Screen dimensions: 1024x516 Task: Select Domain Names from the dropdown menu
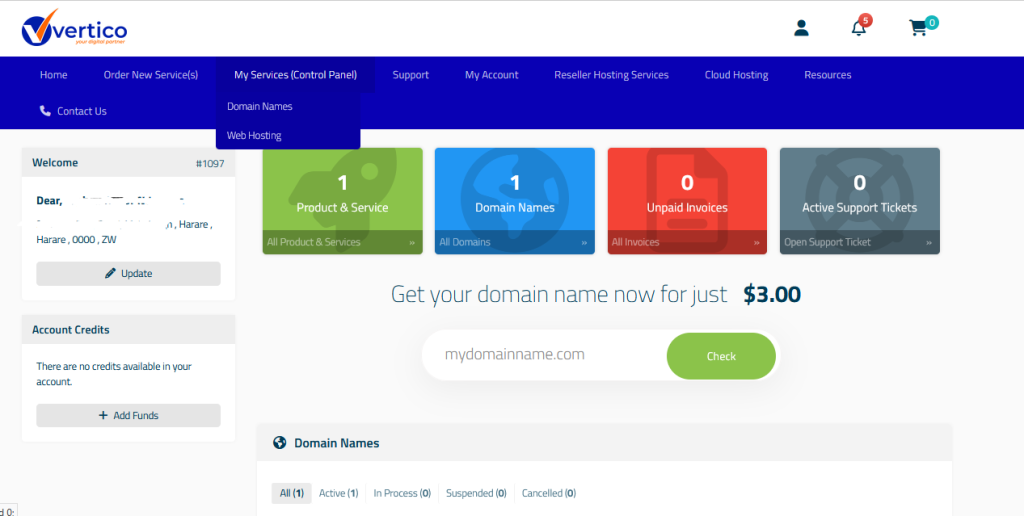(x=260, y=106)
